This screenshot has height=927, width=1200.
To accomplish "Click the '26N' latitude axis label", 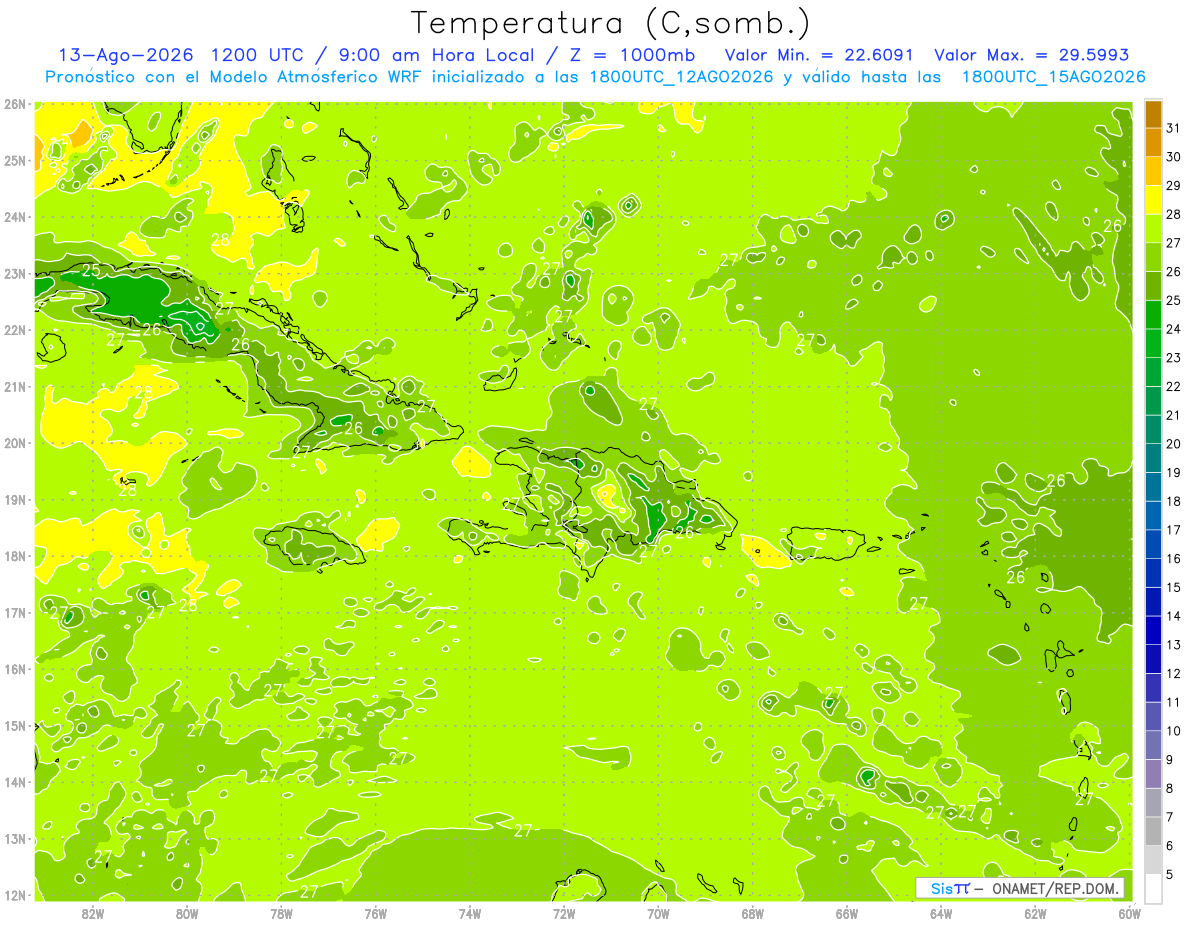I will click(x=15, y=104).
